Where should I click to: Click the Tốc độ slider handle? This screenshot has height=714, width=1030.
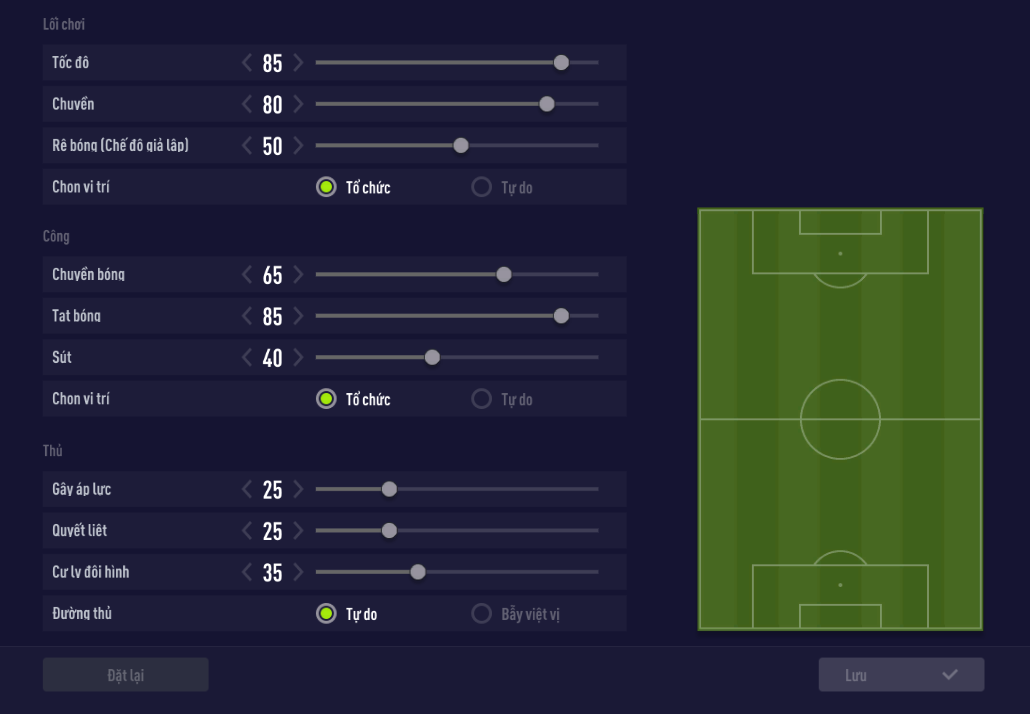pyautogui.click(x=561, y=63)
